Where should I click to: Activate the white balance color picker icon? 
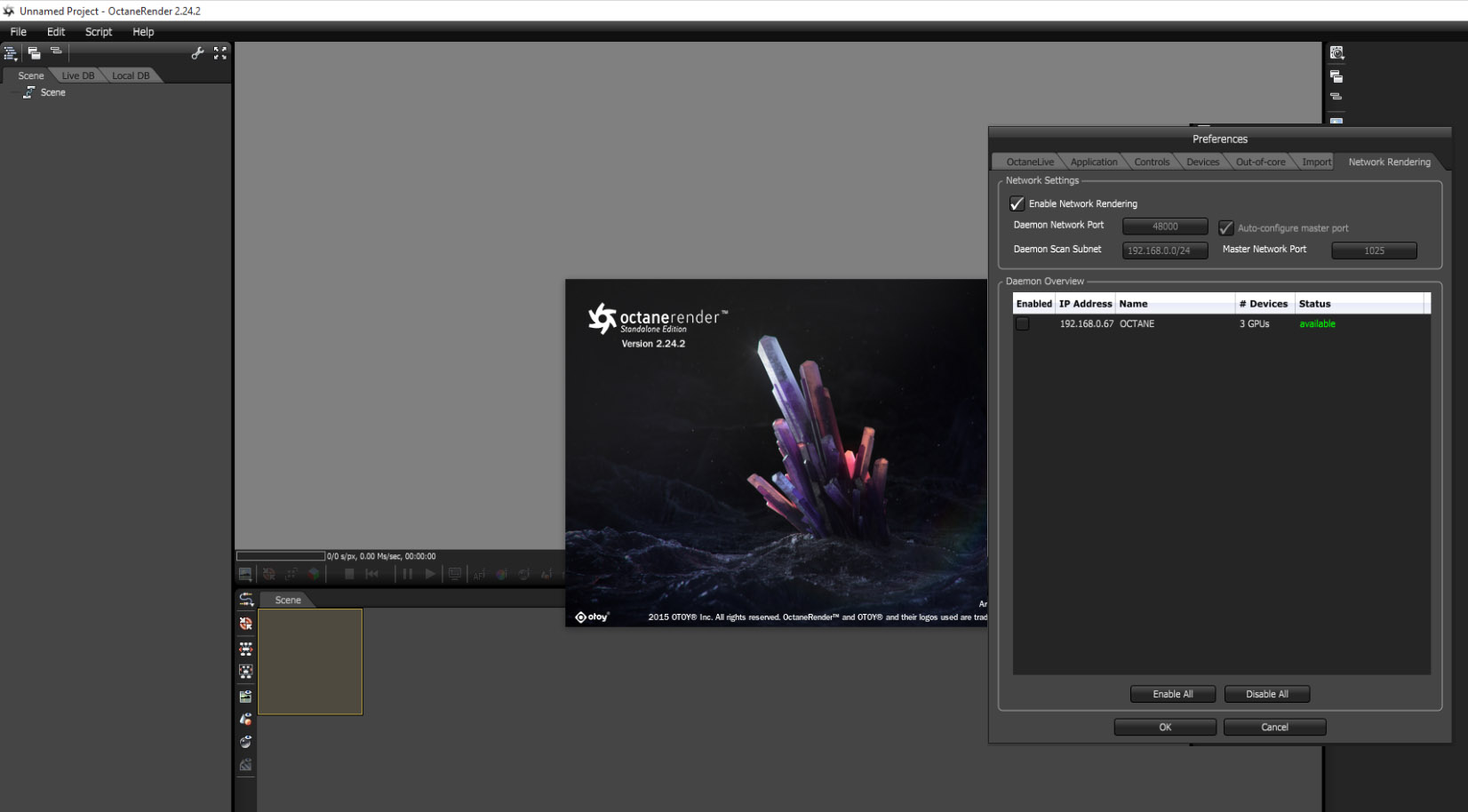502,574
